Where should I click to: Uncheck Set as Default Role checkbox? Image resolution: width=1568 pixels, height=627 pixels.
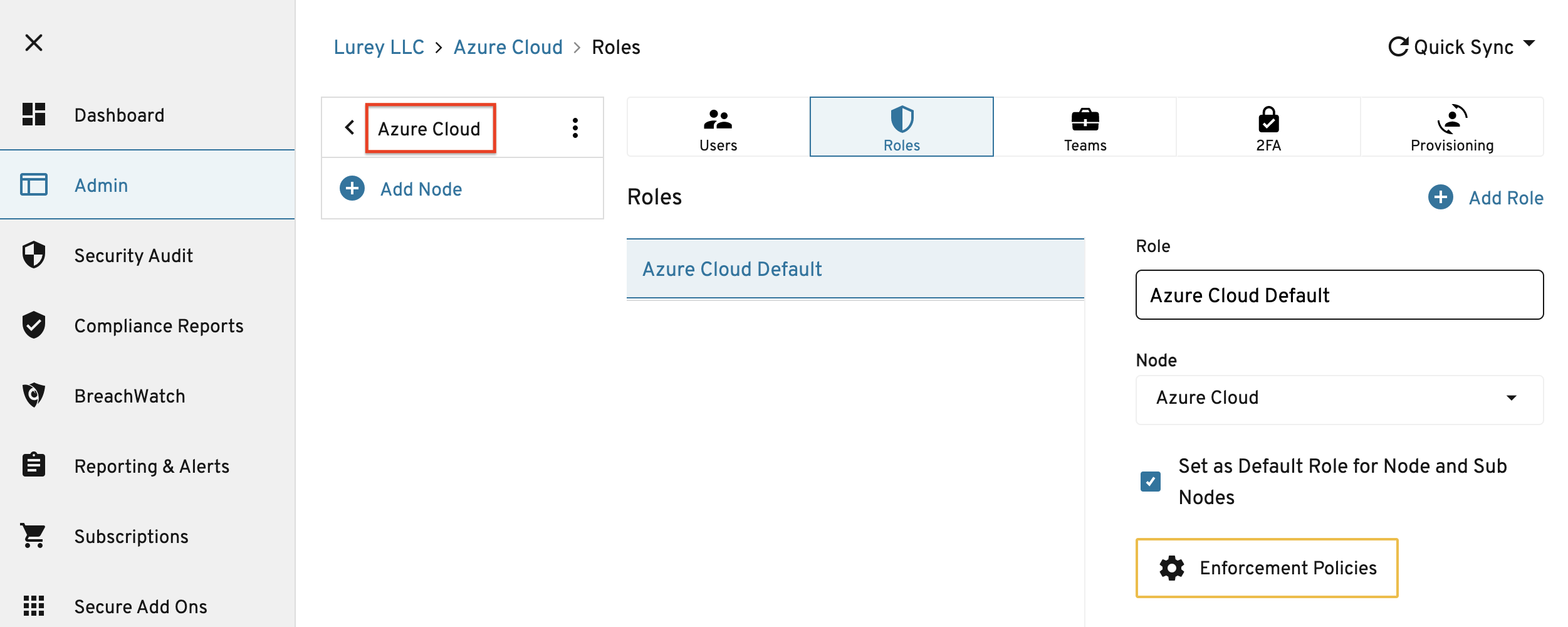1150,482
